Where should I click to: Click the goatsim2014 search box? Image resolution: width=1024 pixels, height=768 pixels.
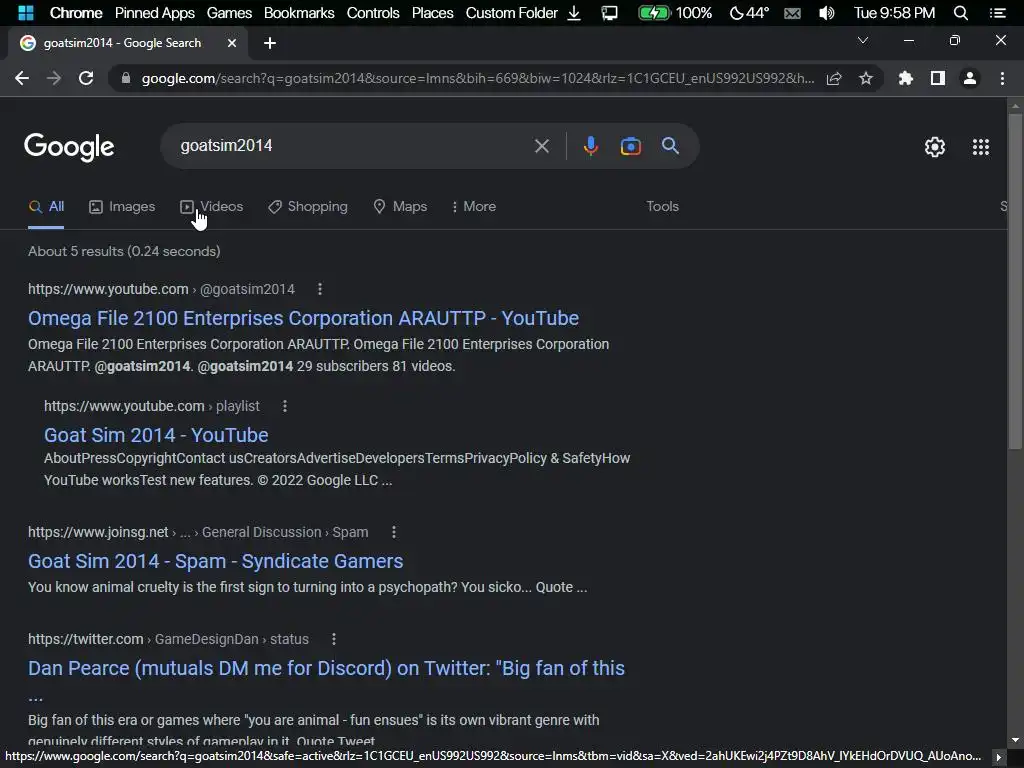click(x=353, y=146)
